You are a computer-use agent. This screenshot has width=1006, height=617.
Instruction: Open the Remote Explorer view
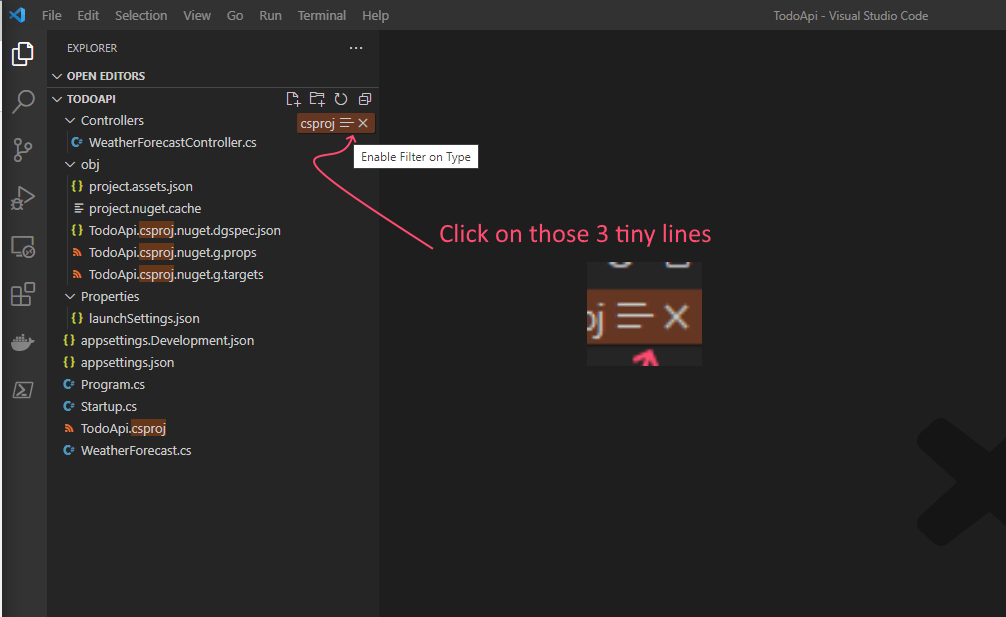point(22,246)
